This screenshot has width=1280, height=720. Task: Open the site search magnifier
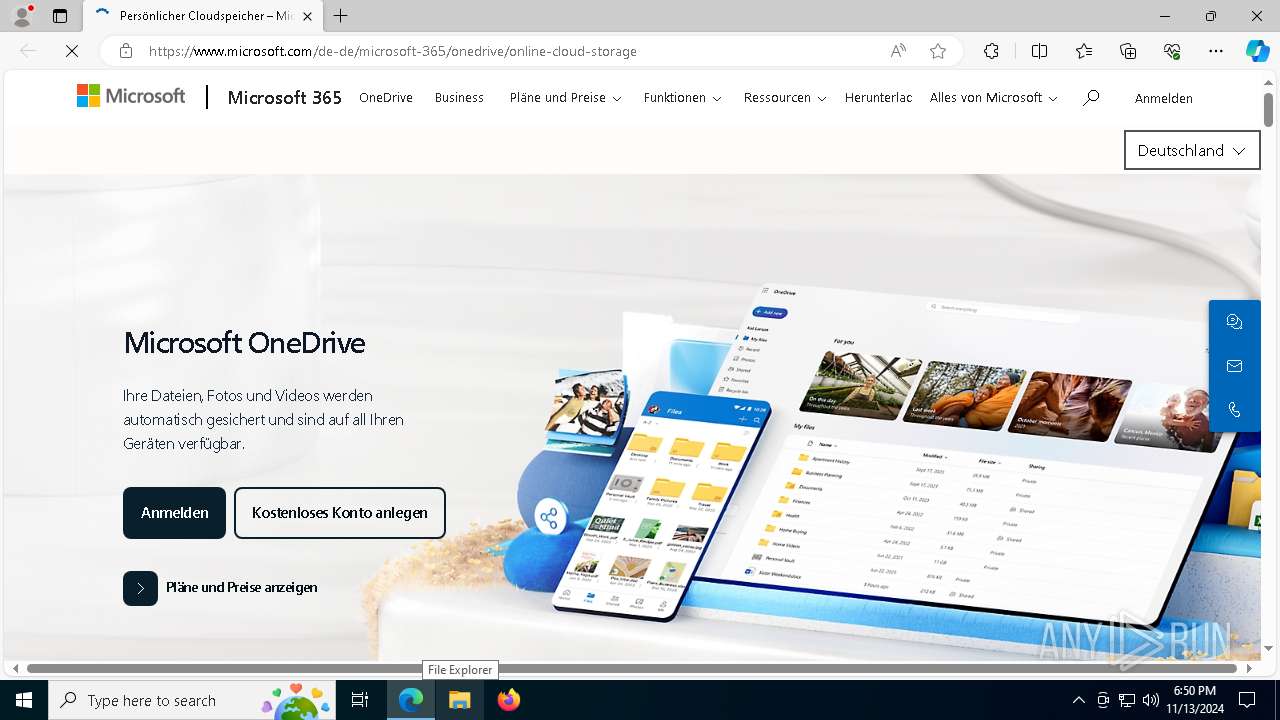pyautogui.click(x=1091, y=97)
